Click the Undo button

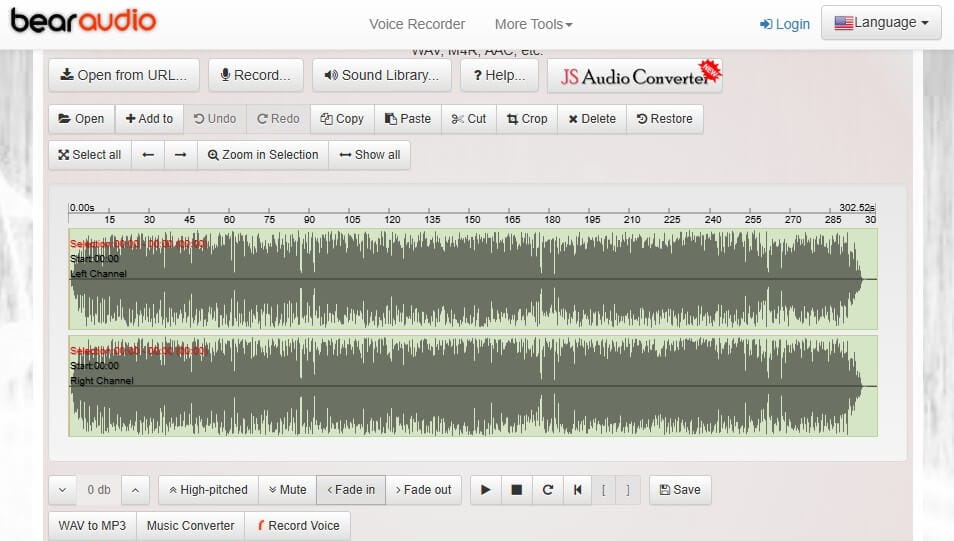215,119
